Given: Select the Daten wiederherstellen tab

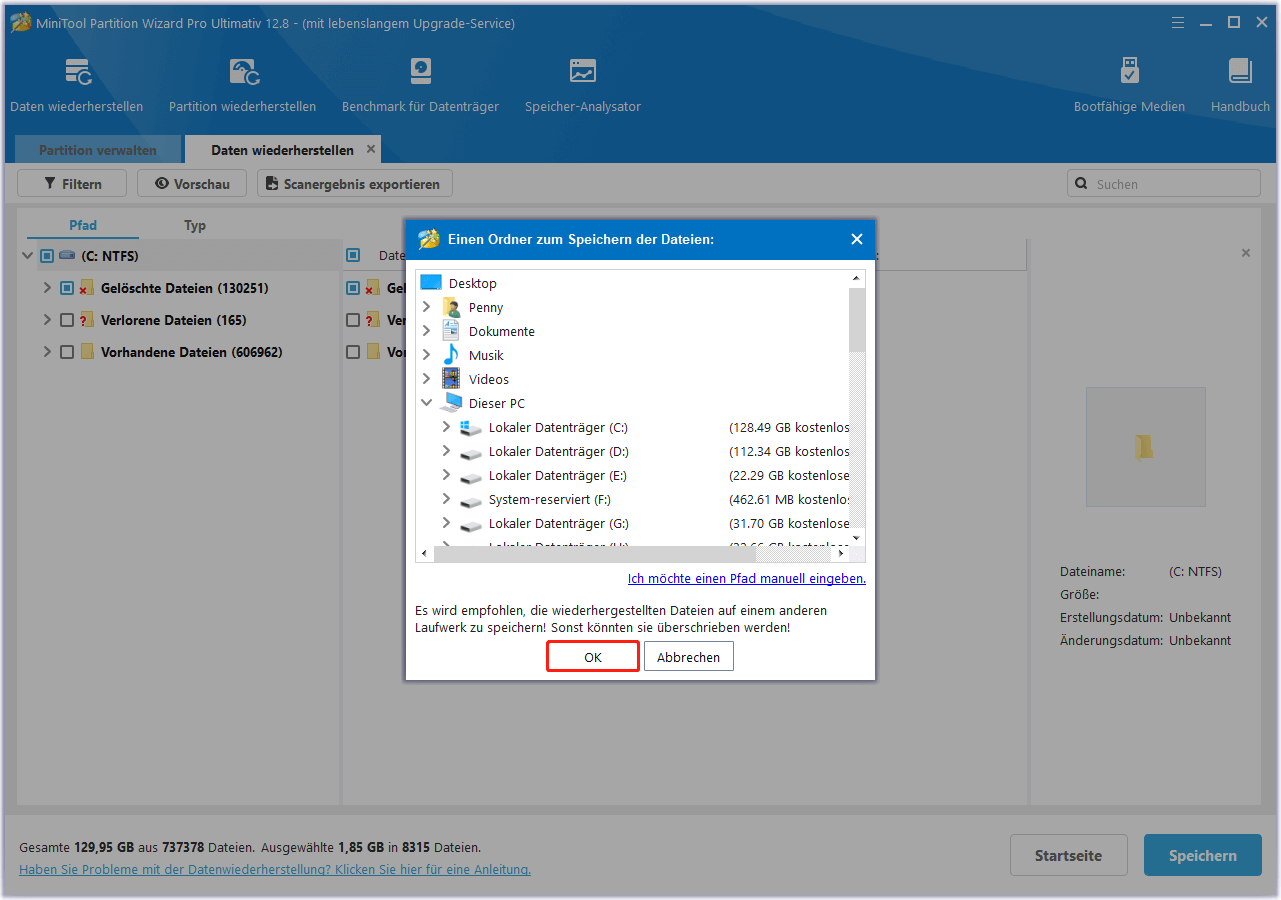Looking at the screenshot, I should click(x=282, y=150).
